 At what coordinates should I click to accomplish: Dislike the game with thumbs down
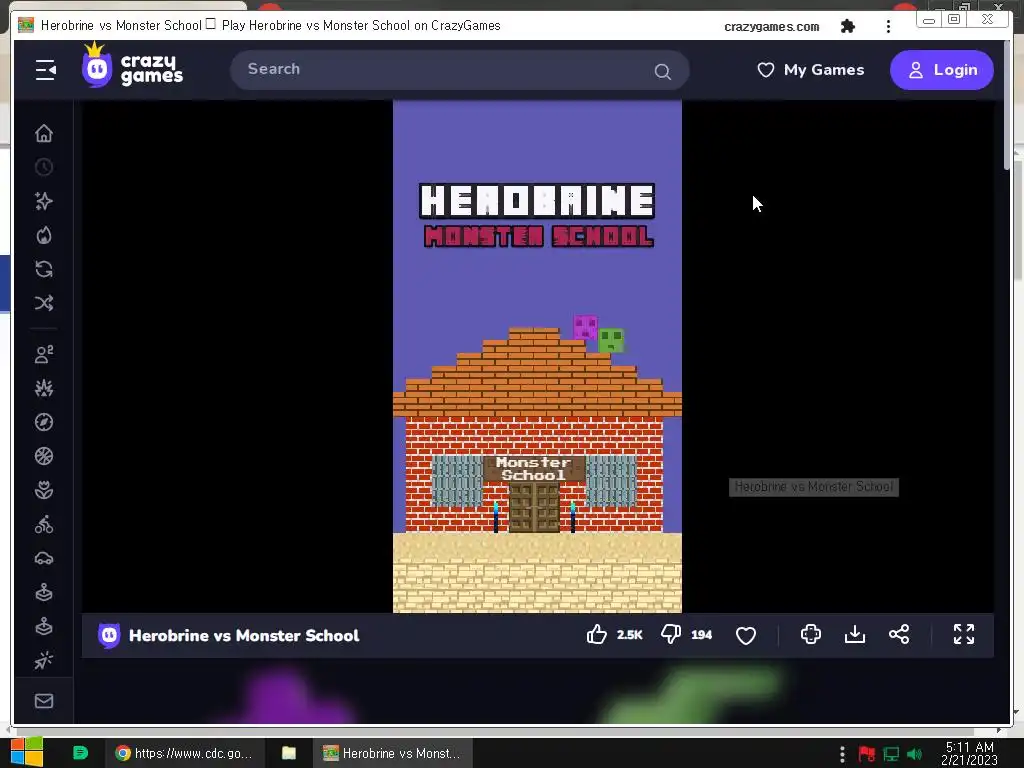[x=671, y=634]
